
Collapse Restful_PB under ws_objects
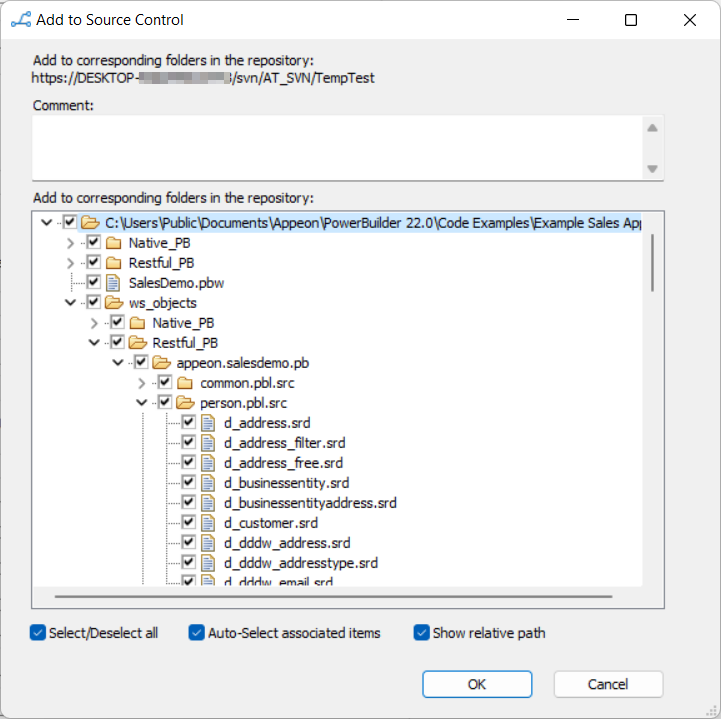click(x=94, y=343)
